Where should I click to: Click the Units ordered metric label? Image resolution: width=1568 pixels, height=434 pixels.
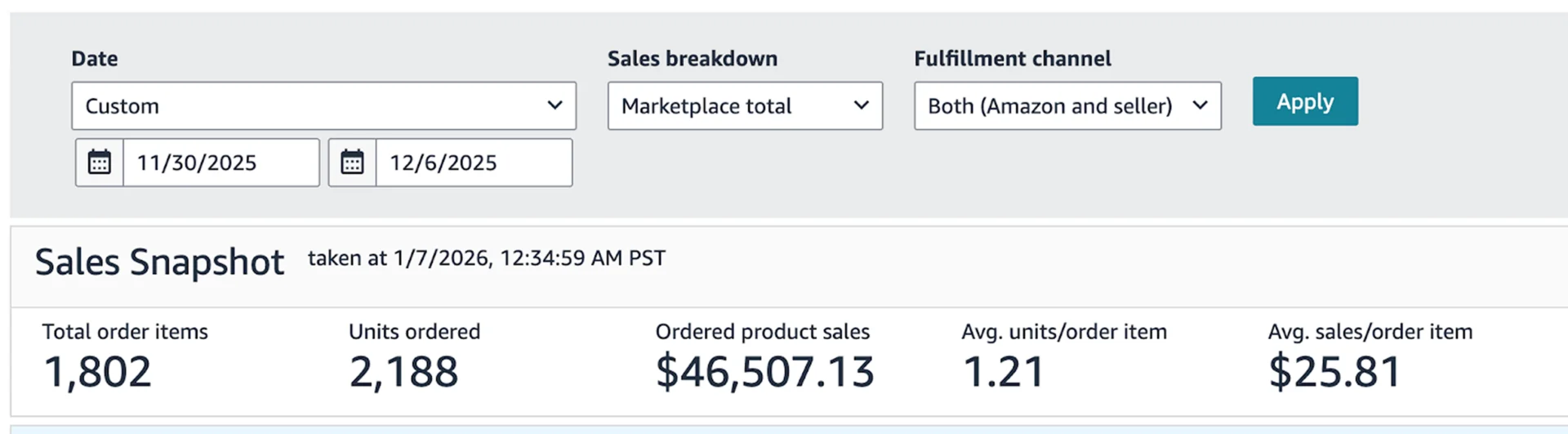pyautogui.click(x=414, y=332)
